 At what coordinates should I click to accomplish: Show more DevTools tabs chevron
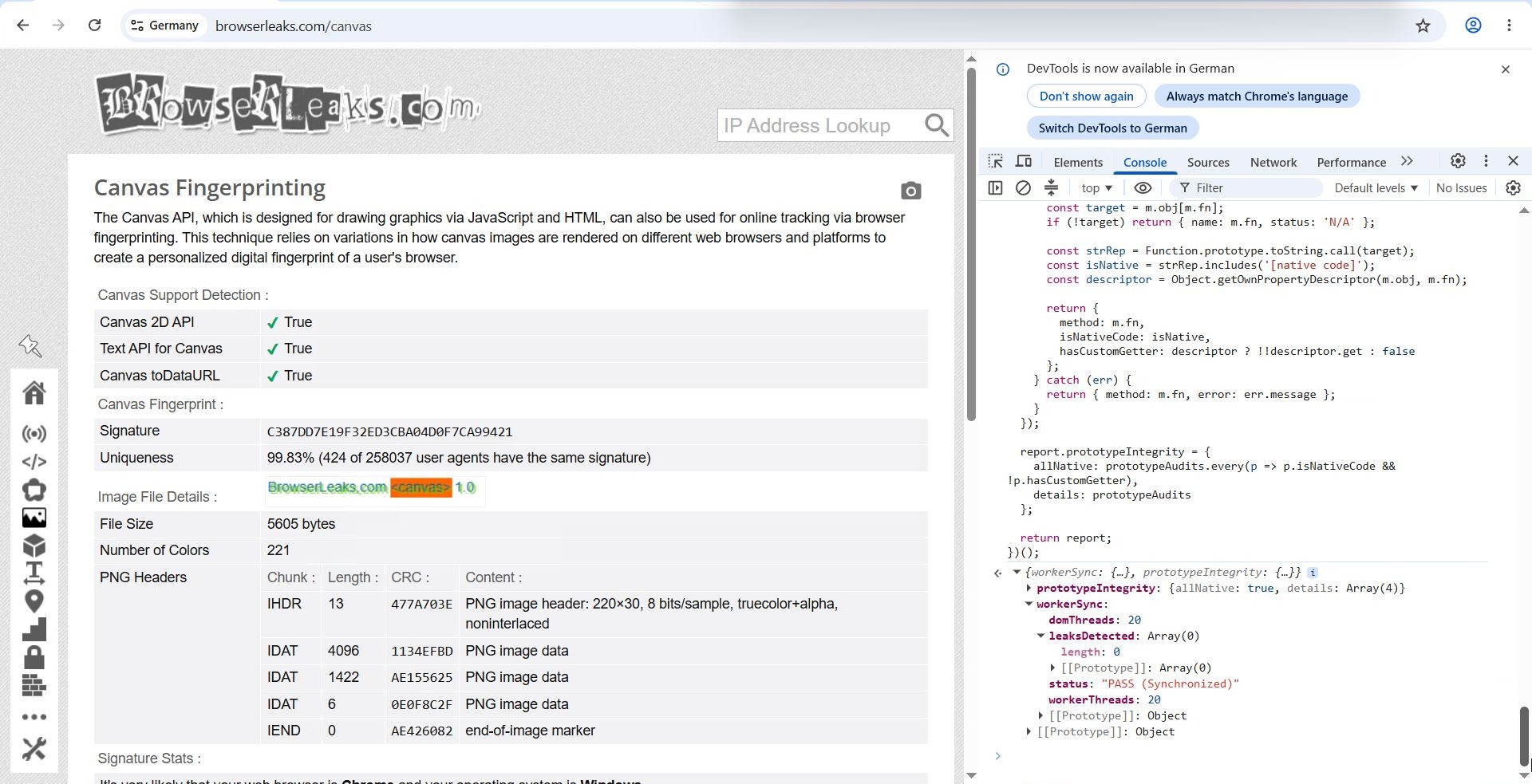point(1407,161)
